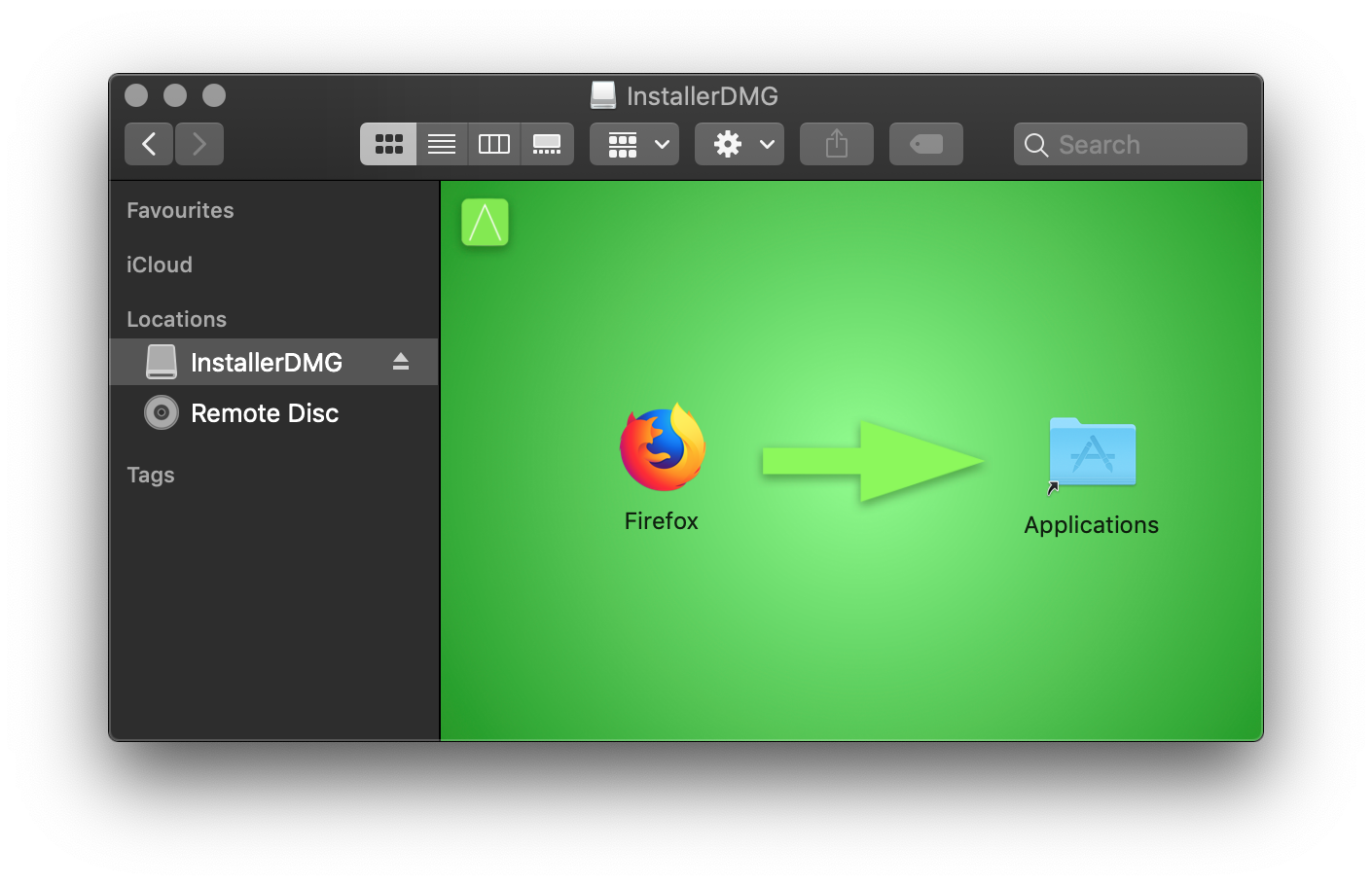
Task: Select InstallerDMG in the sidebar
Action: (266, 362)
